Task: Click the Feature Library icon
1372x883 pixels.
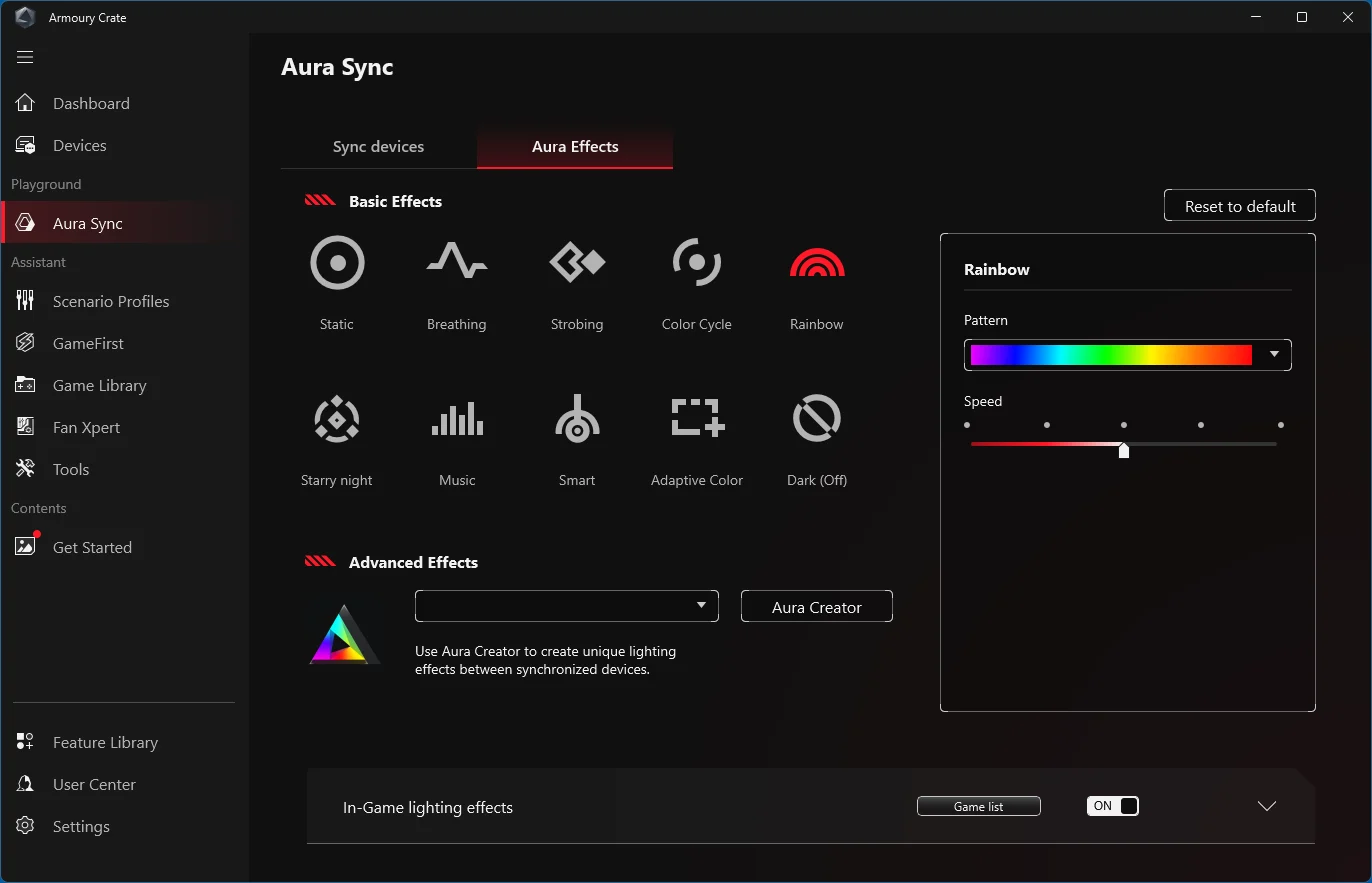Action: [25, 742]
